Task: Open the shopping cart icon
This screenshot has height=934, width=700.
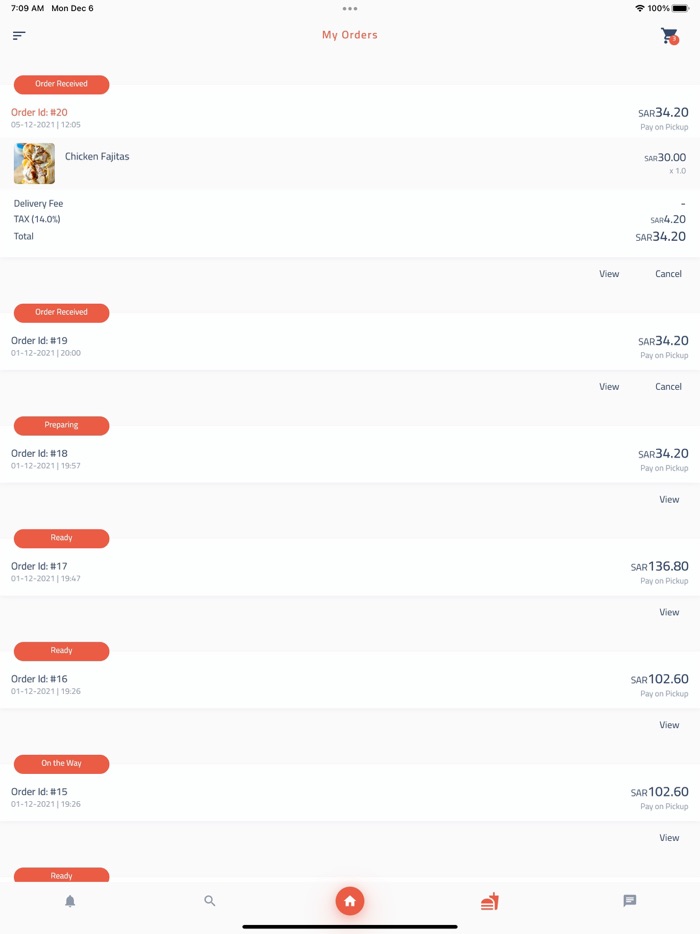Action: 669,36
